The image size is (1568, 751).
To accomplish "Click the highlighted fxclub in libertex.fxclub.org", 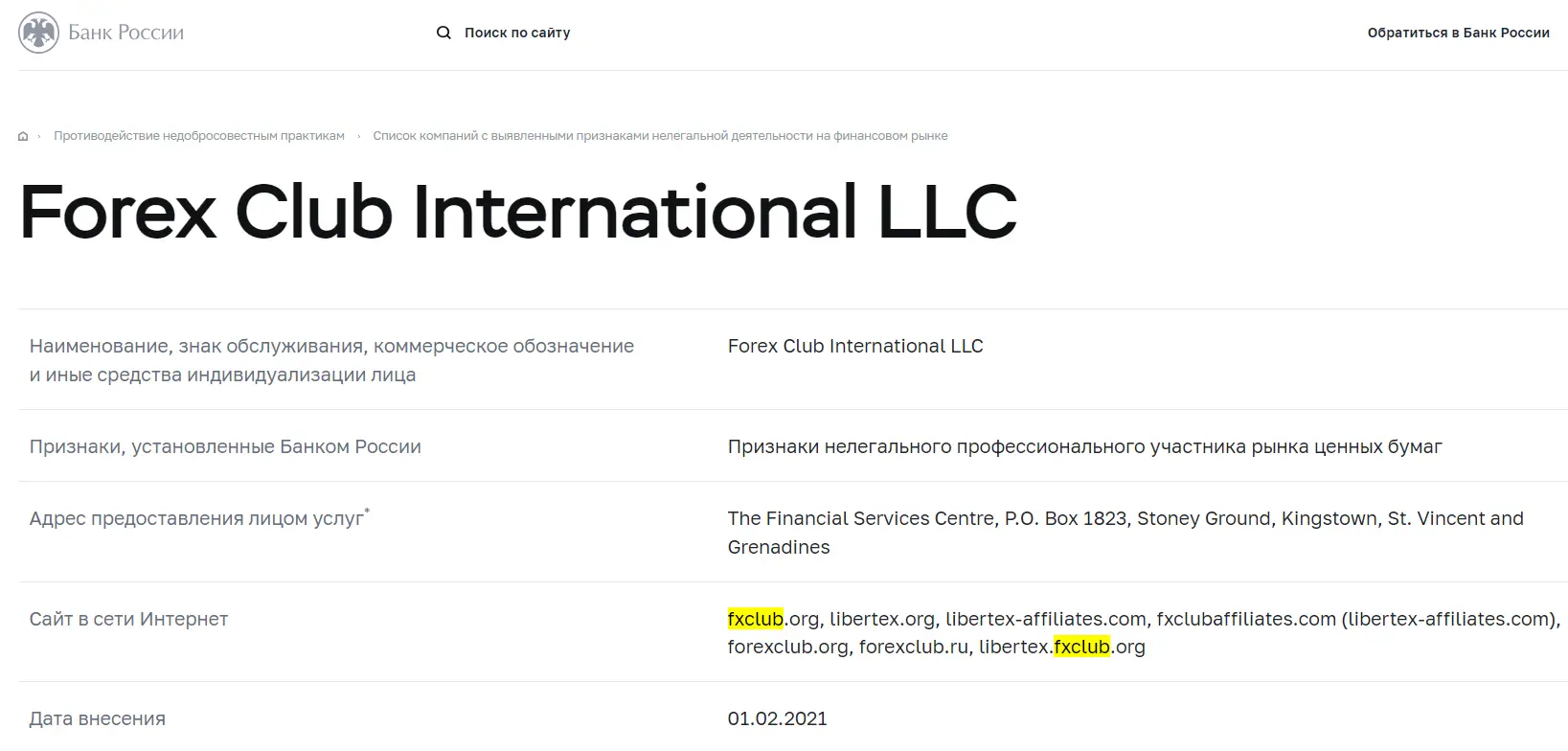I will point(1080,647).
